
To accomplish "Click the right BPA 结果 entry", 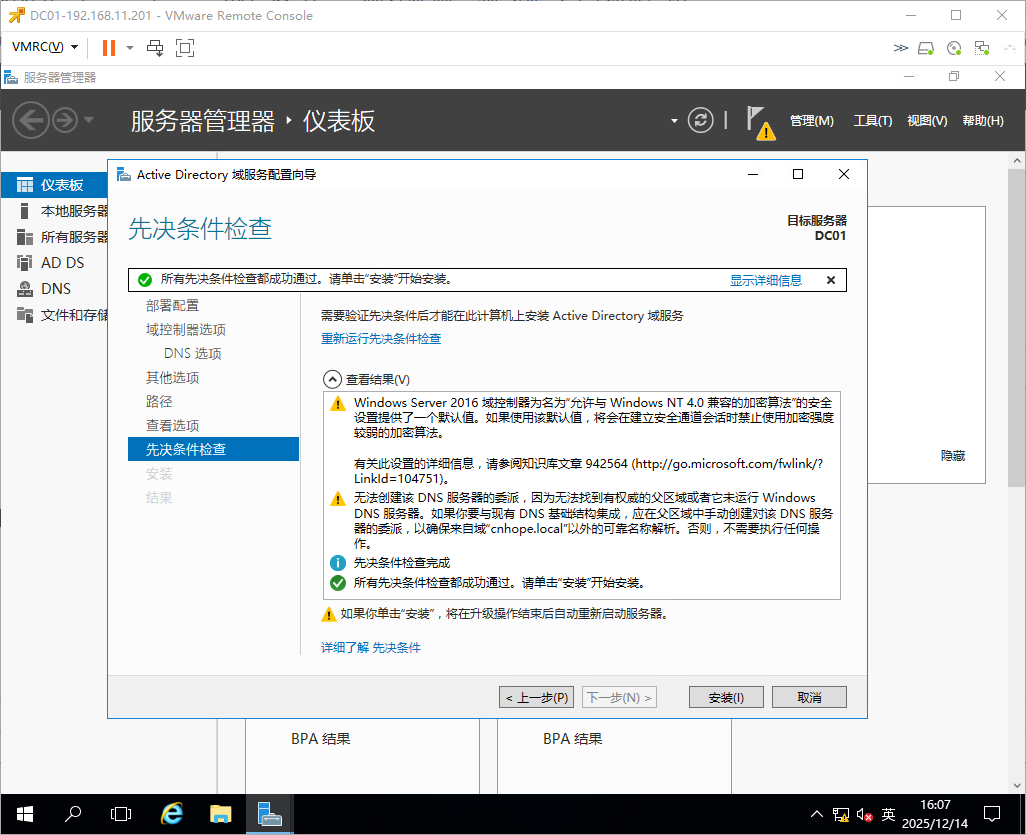I will 573,739.
